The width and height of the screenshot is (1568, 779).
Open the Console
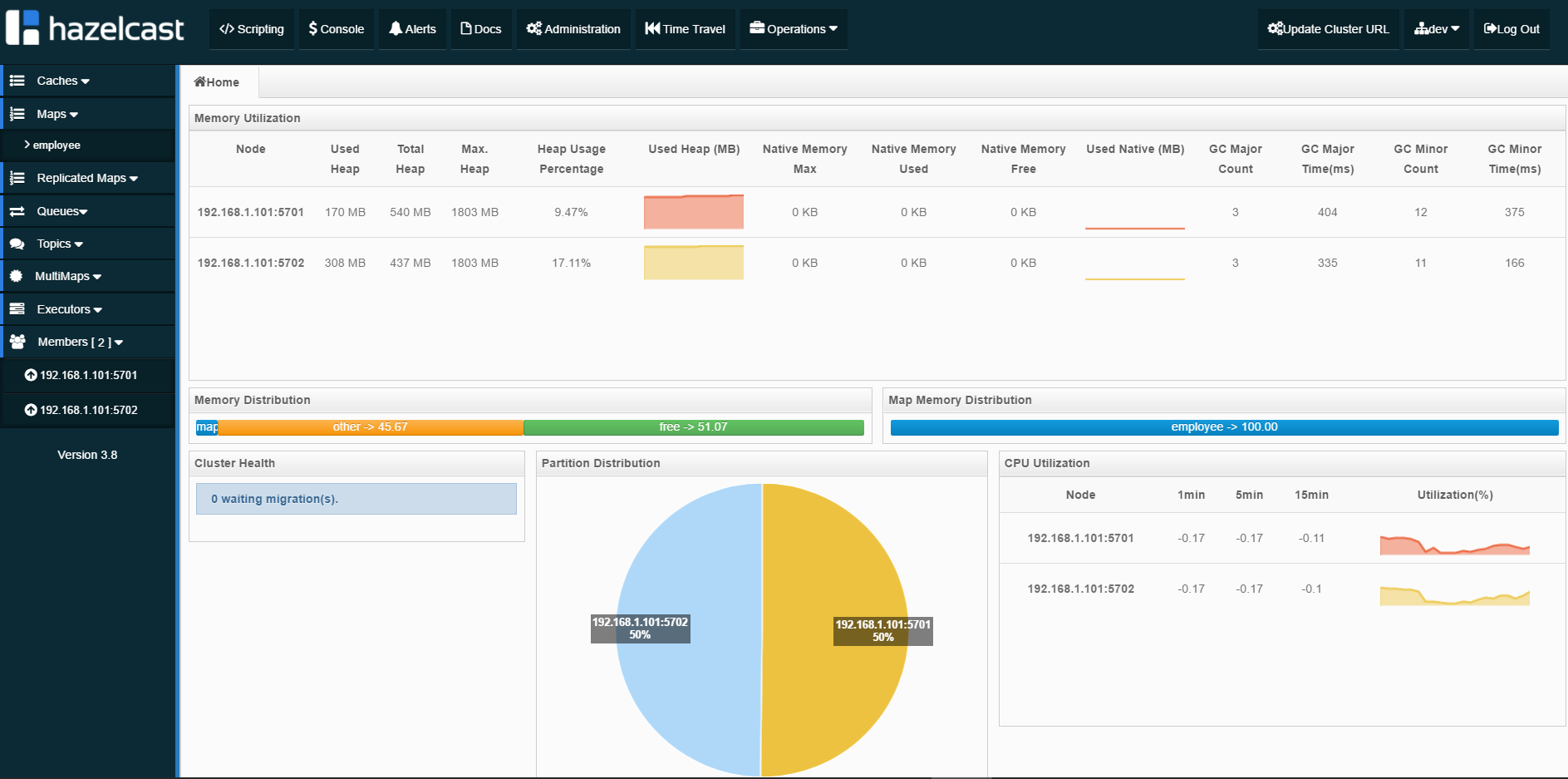pos(337,29)
